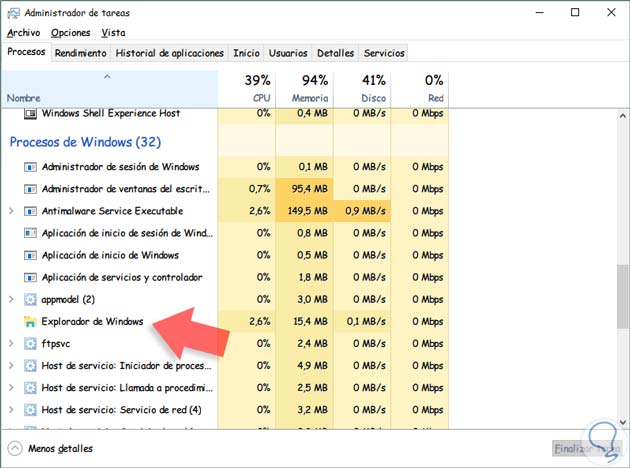Click the Task Manager title bar icon
This screenshot has width=630, height=468.
pos(13,13)
